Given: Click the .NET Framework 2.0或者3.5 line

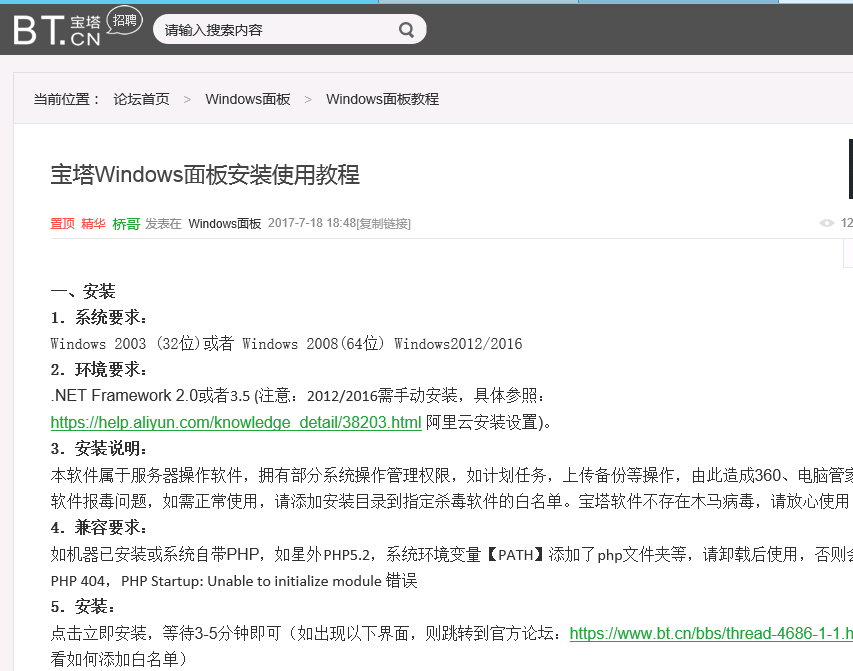Looking at the screenshot, I should click(297, 396).
